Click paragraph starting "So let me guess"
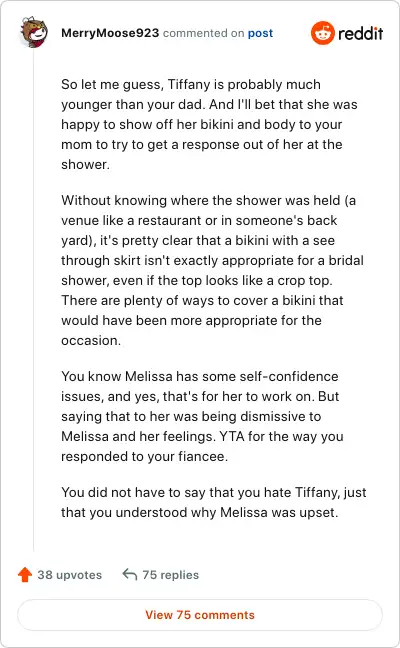 click(209, 124)
